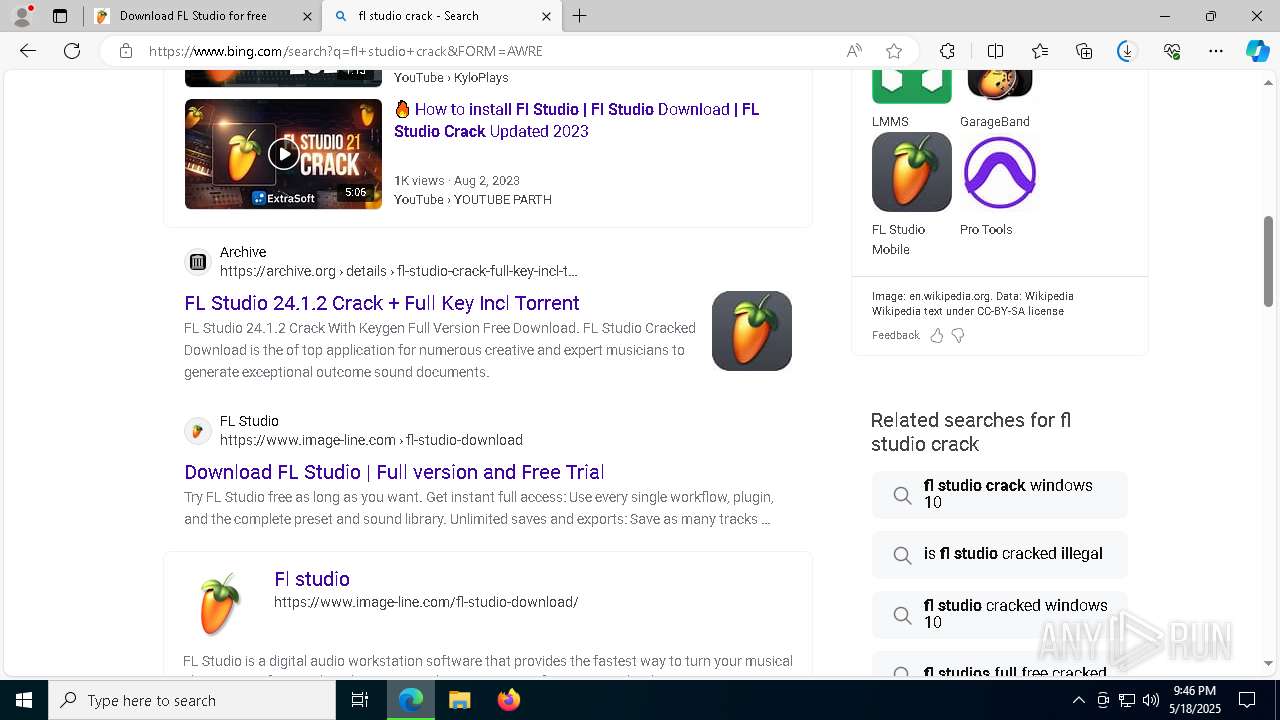Open tab actions menu icon
The width and height of the screenshot is (1280, 720).
60,16
